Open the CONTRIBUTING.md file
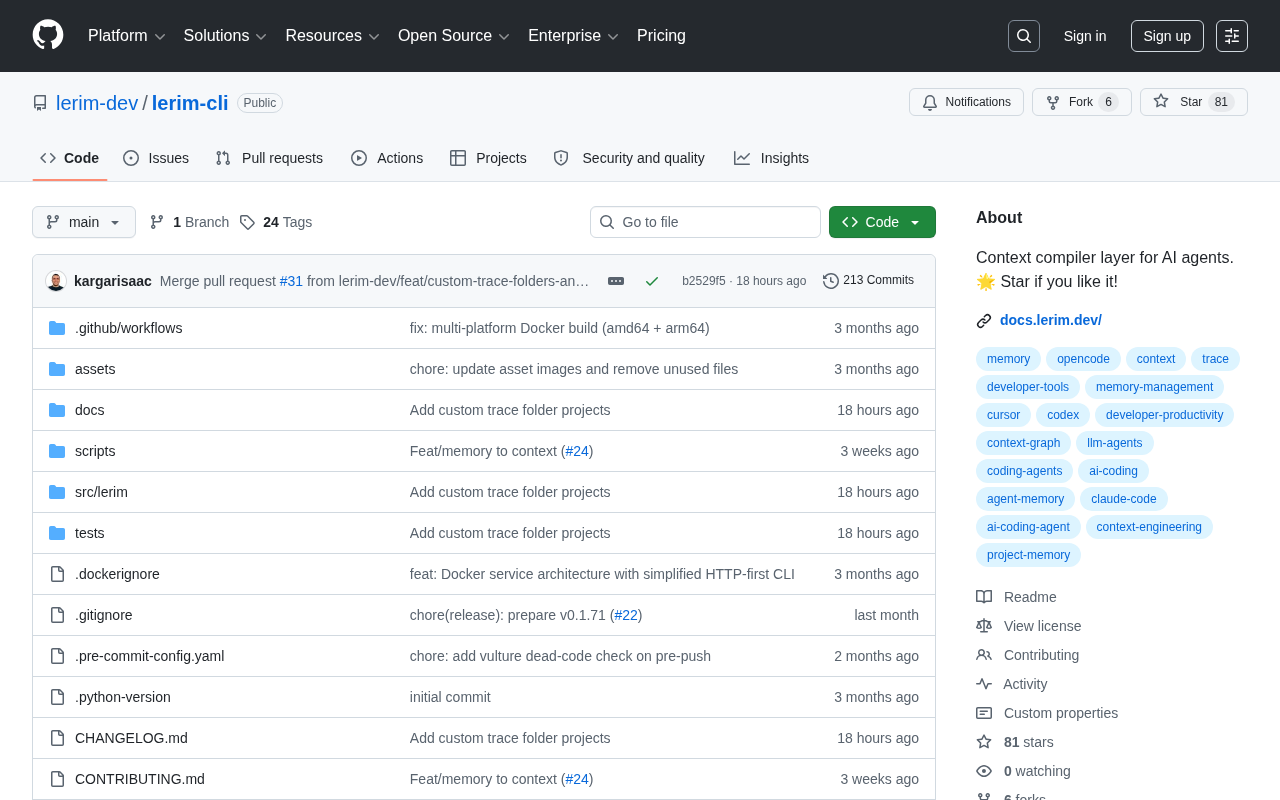Screen dimensions: 1280x800 coord(140,779)
